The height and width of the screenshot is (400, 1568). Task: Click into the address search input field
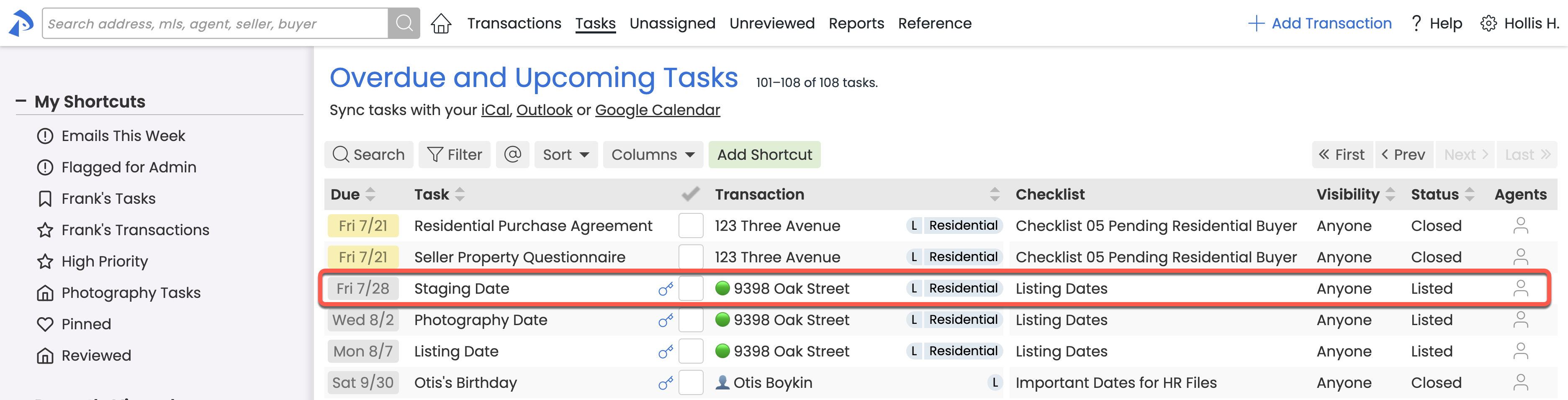pyautogui.click(x=215, y=24)
